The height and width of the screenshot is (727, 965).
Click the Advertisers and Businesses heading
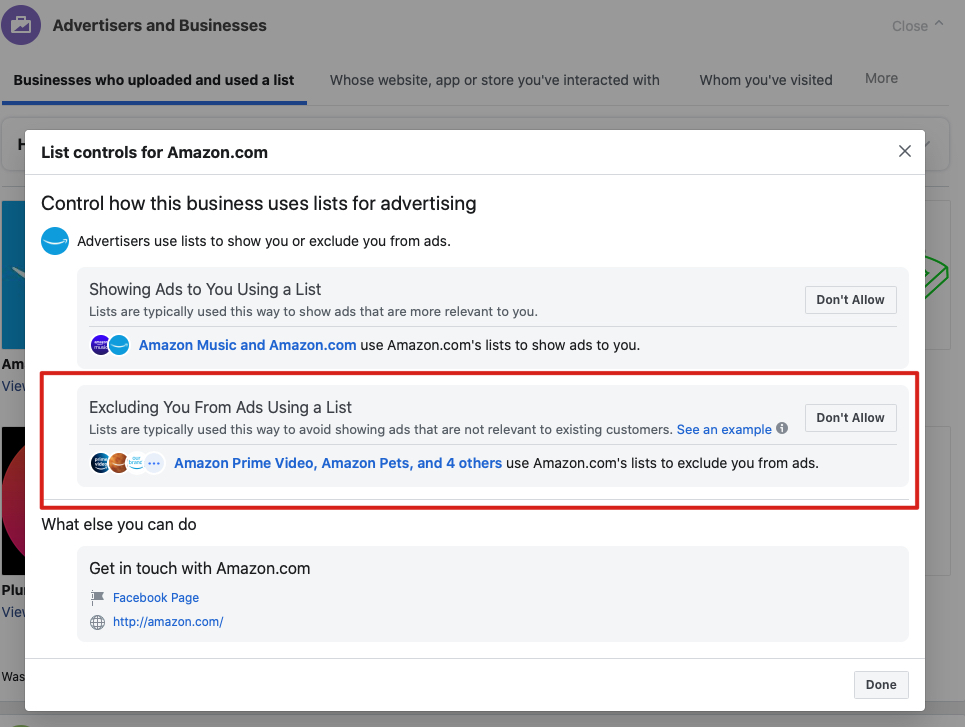coord(159,25)
